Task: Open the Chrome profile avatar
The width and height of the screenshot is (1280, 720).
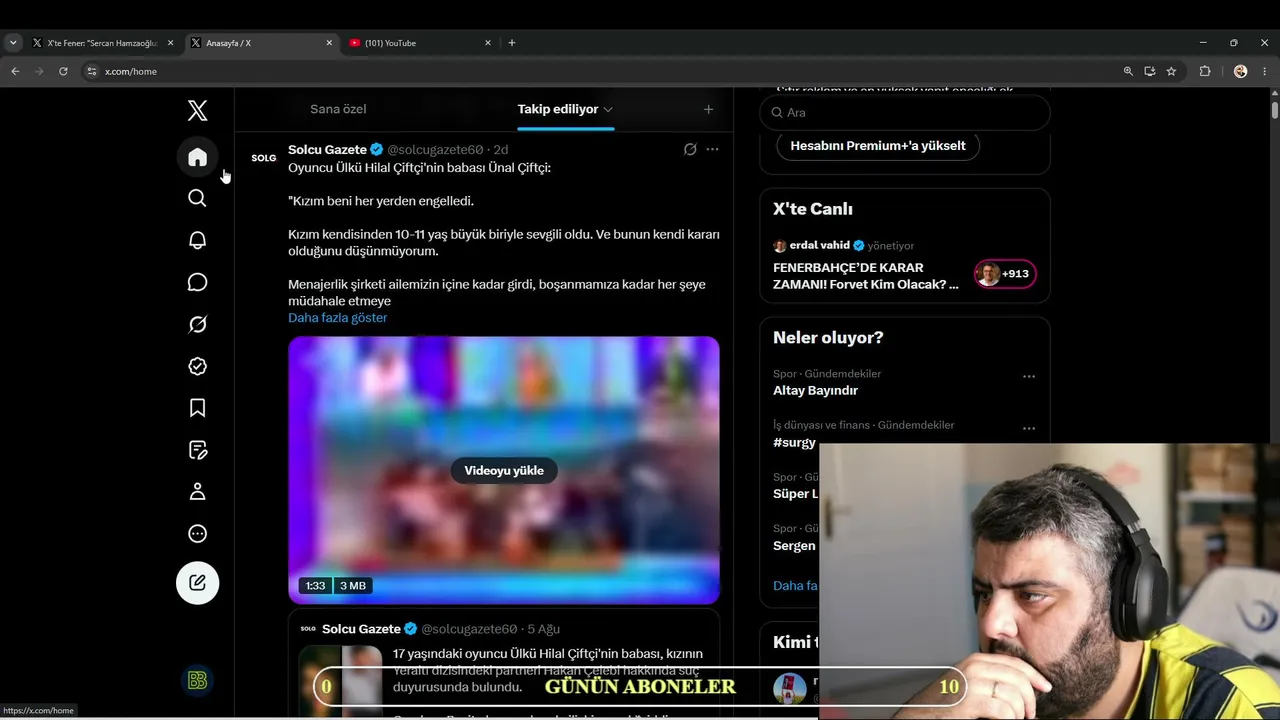Action: (x=1240, y=71)
